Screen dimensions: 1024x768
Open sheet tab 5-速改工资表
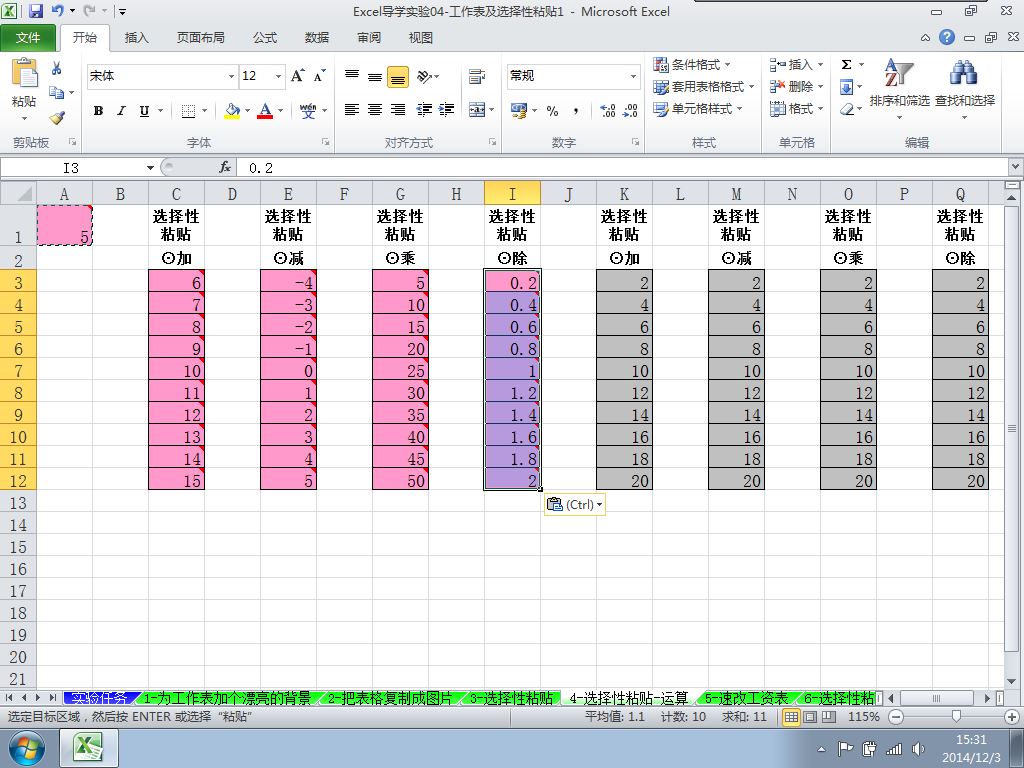point(746,698)
